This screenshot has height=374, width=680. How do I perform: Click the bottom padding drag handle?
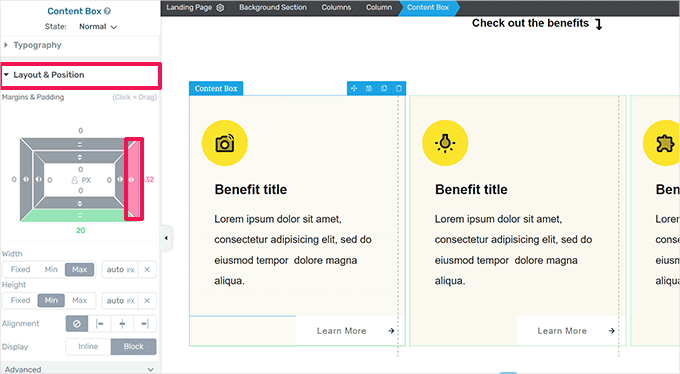pos(80,203)
